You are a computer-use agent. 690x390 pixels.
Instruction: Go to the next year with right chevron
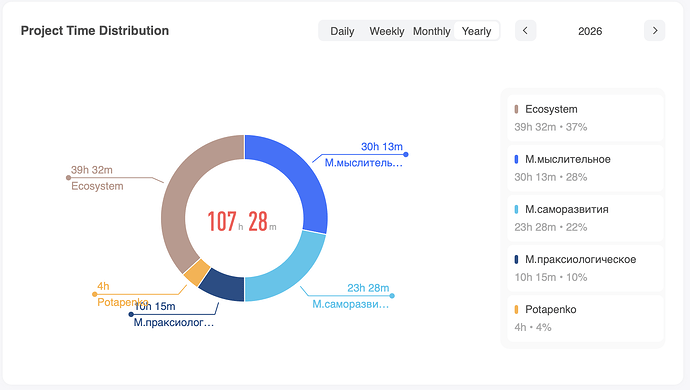pos(654,31)
